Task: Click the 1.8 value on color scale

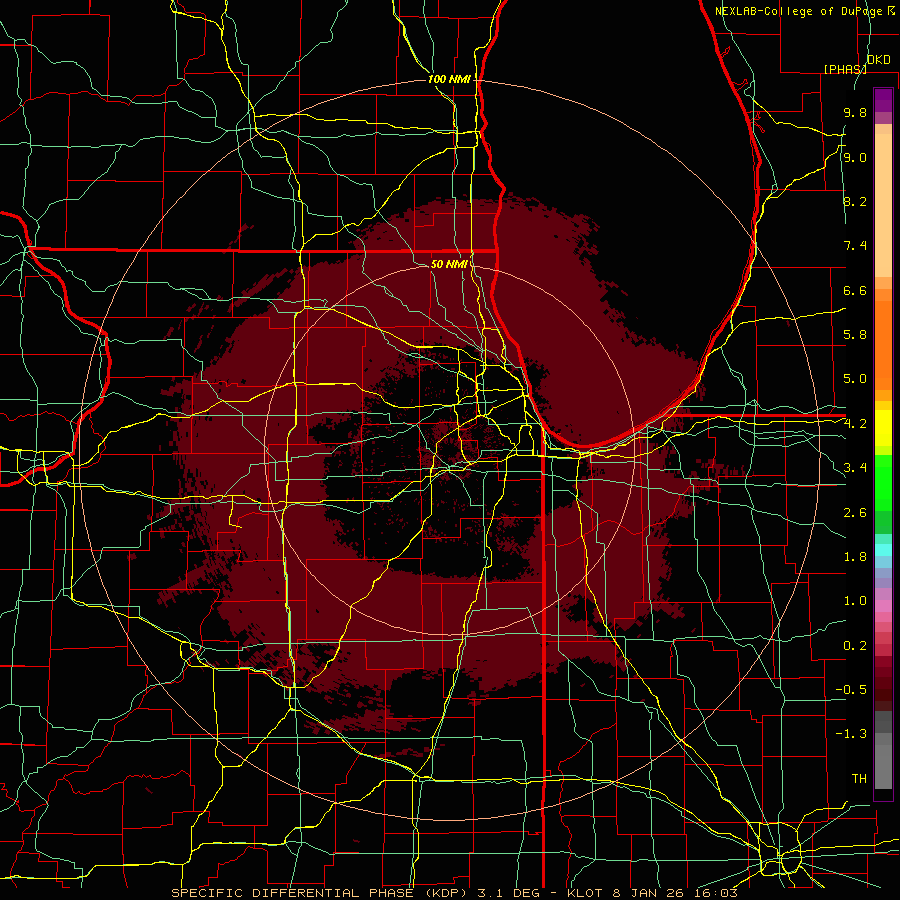Action: pyautogui.click(x=855, y=556)
